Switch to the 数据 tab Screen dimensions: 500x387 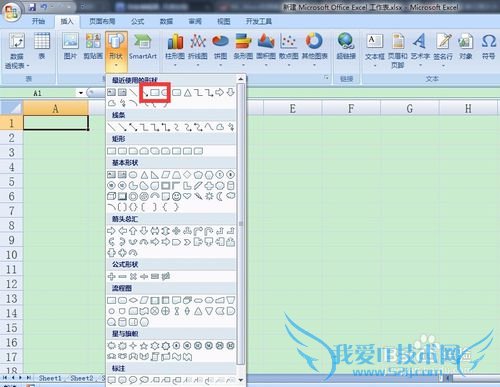pyautogui.click(x=166, y=21)
